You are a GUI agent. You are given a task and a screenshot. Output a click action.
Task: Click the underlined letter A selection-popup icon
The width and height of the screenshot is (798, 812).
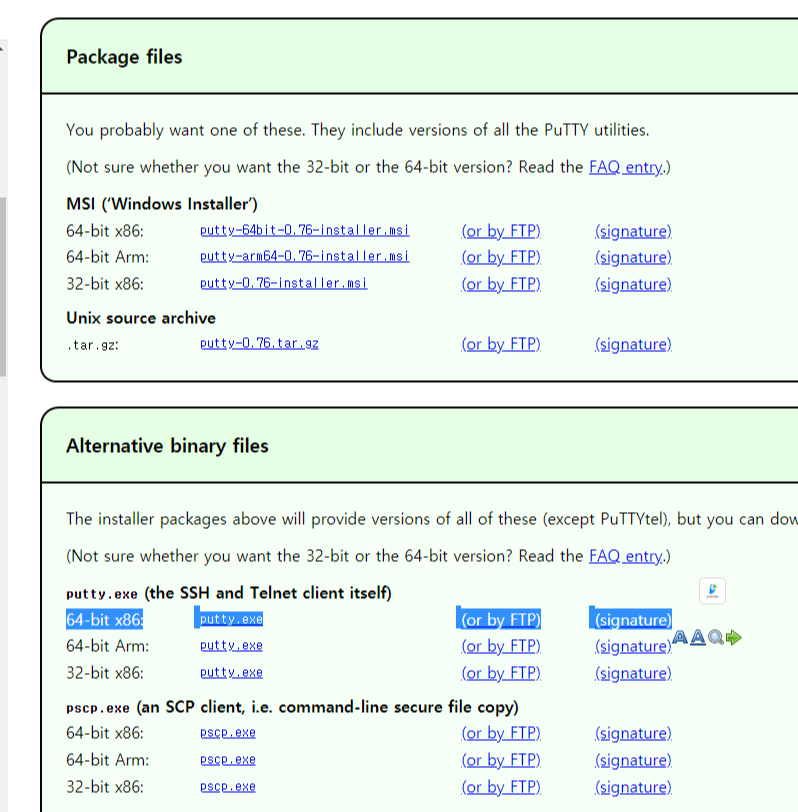click(x=698, y=637)
